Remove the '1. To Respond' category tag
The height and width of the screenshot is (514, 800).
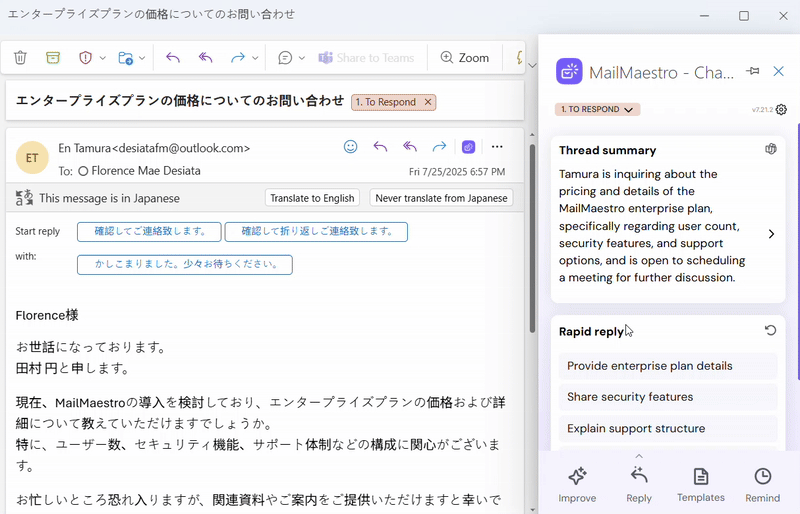click(x=428, y=102)
